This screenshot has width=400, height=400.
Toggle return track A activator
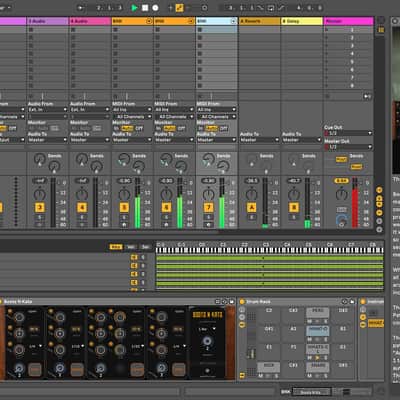point(251,208)
